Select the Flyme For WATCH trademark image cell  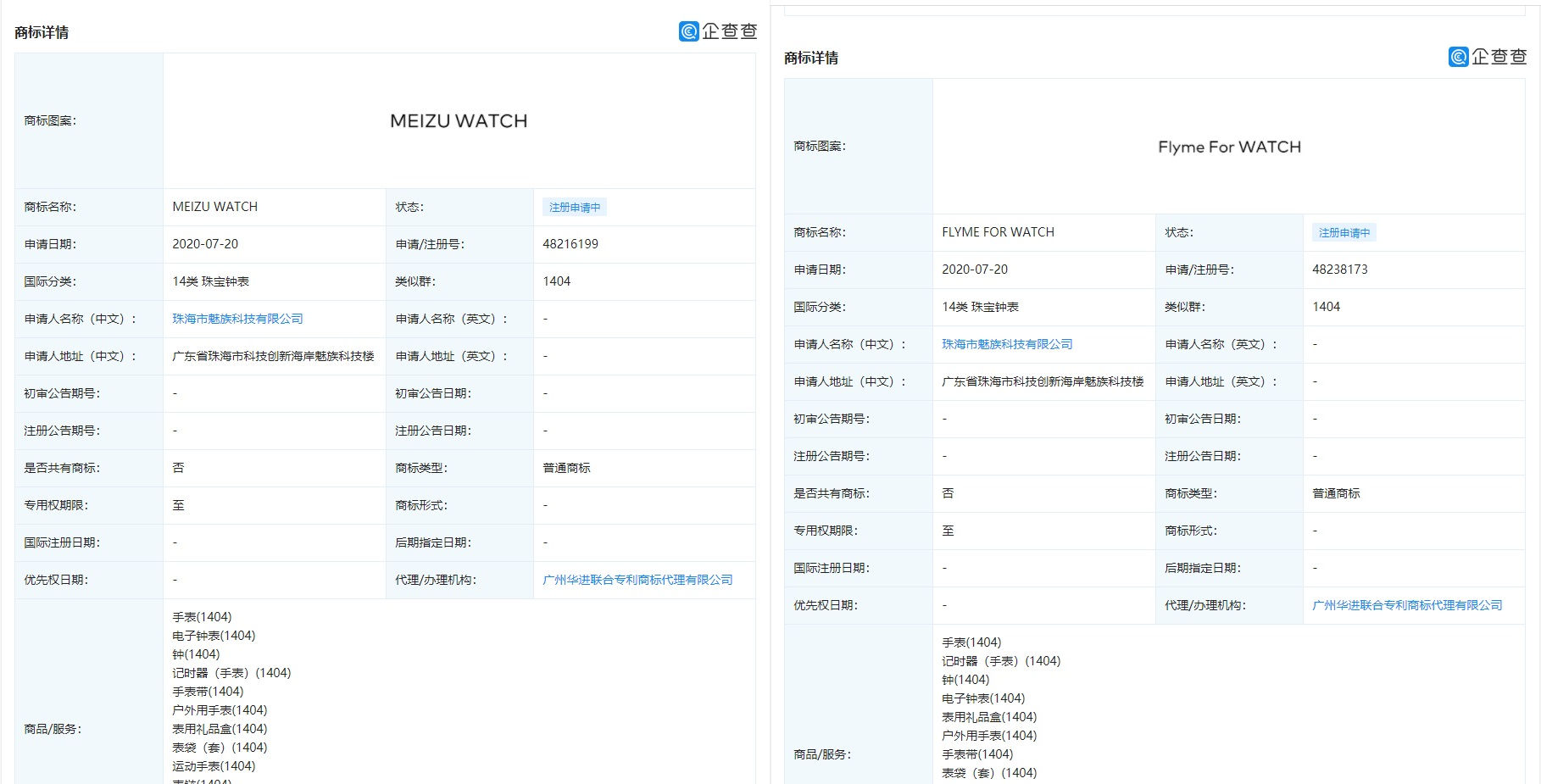(1229, 147)
